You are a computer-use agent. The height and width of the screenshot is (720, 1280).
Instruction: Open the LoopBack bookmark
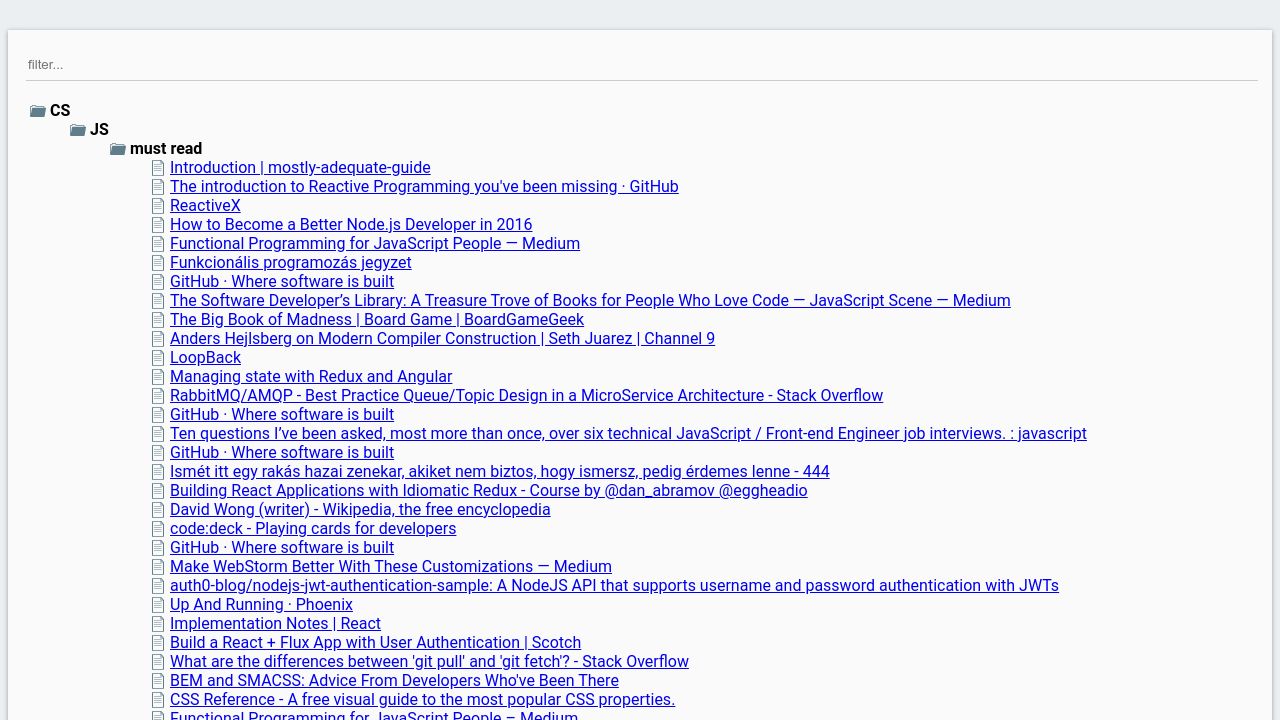205,357
